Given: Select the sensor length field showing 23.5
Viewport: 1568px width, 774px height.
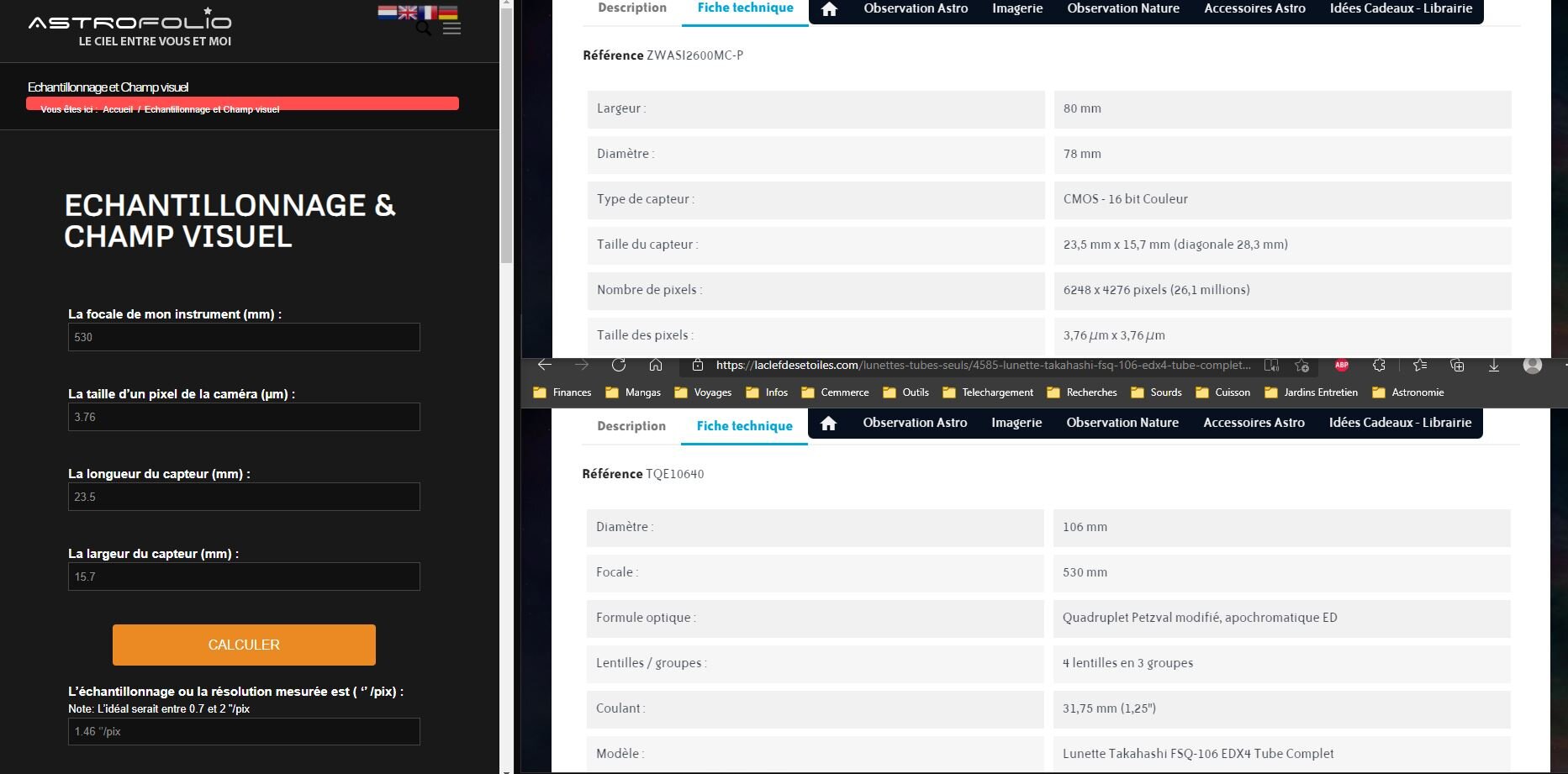Looking at the screenshot, I should 244,497.
